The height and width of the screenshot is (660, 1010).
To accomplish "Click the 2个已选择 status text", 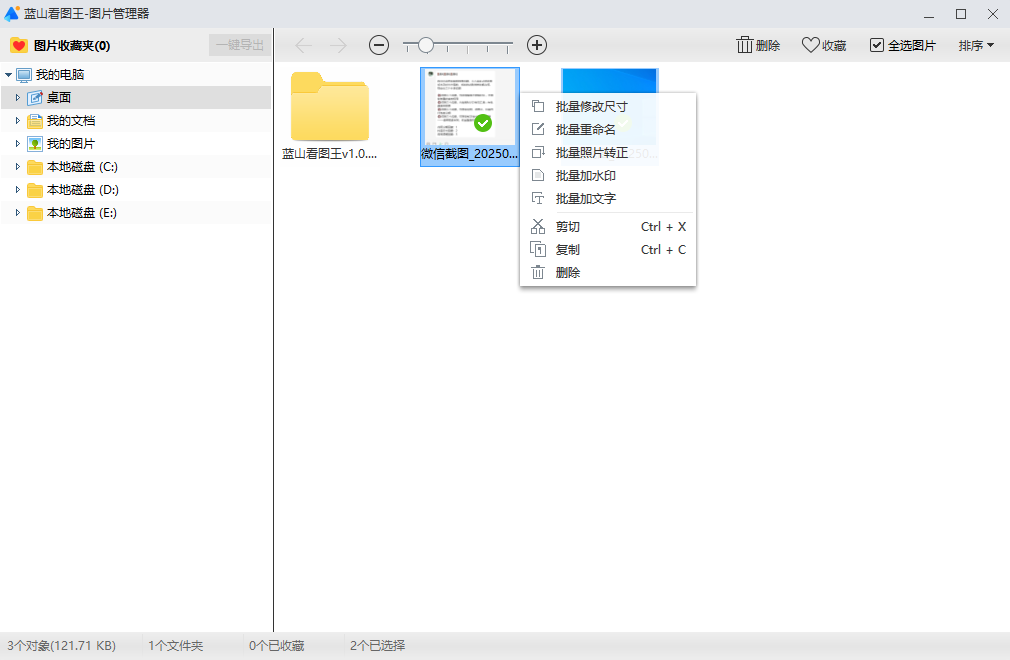I will click(x=377, y=645).
